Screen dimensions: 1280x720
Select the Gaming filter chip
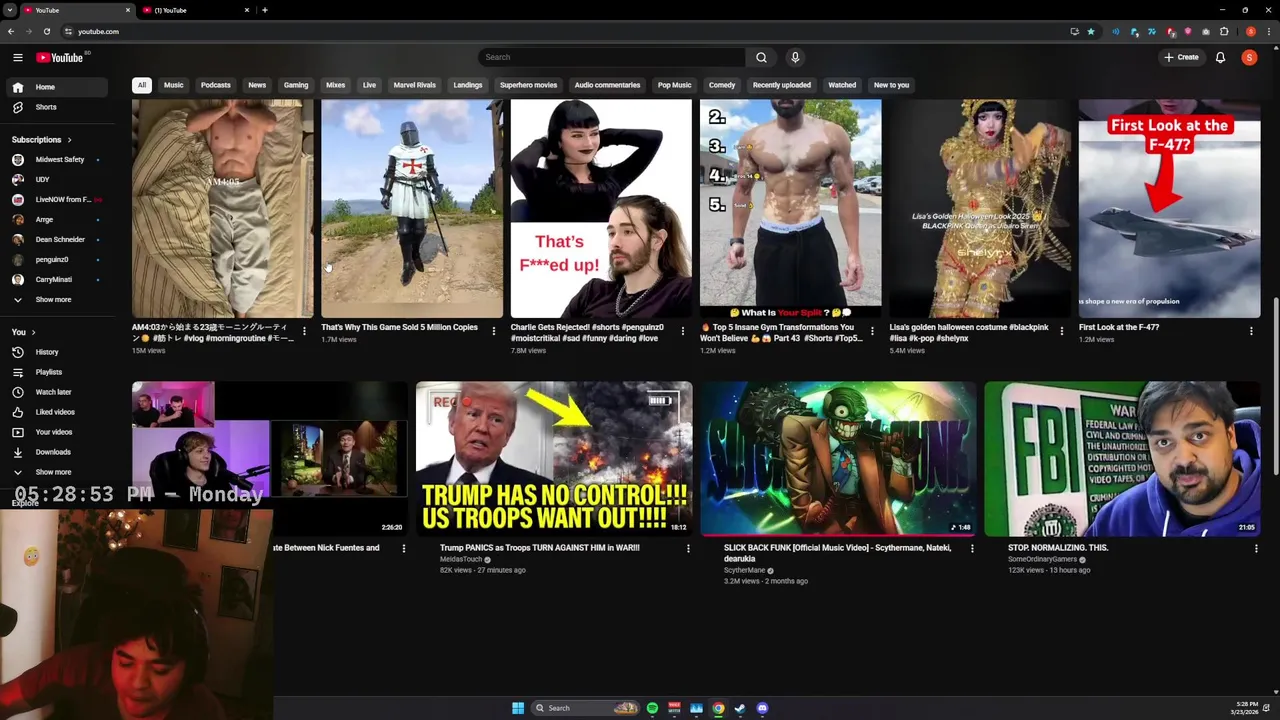pos(296,85)
